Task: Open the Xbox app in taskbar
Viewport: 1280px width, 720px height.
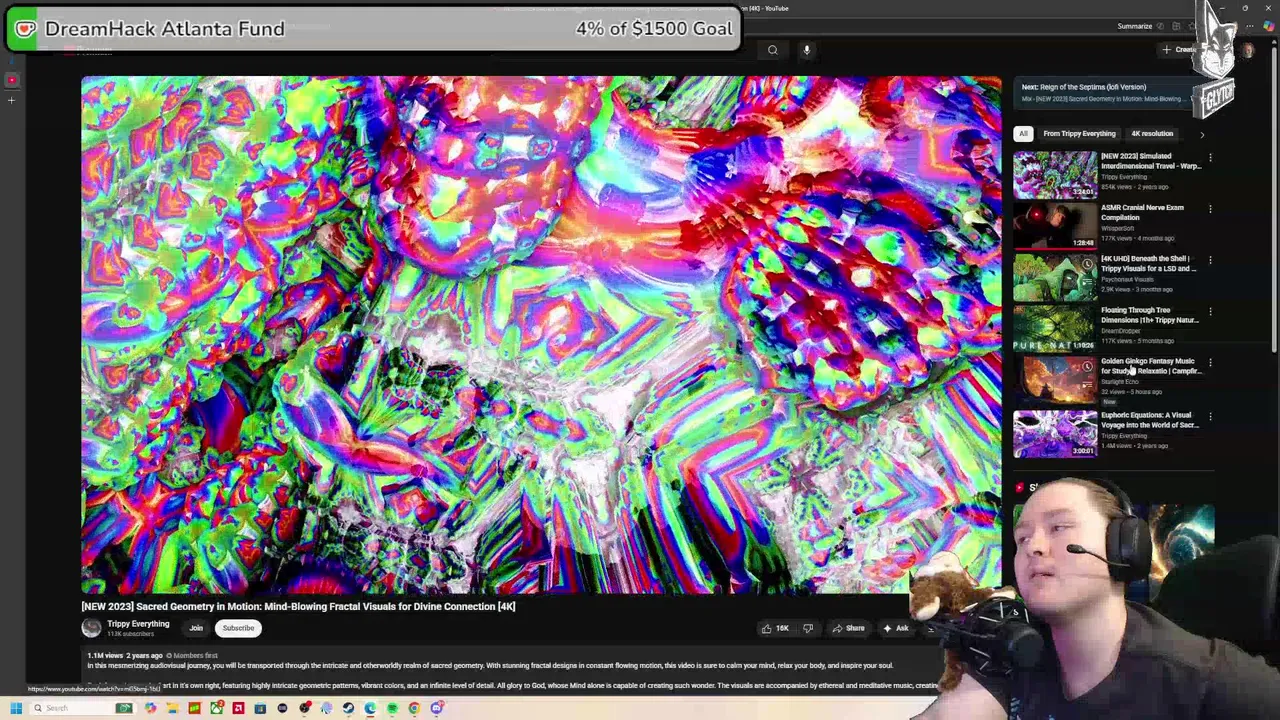Action: [x=216, y=708]
